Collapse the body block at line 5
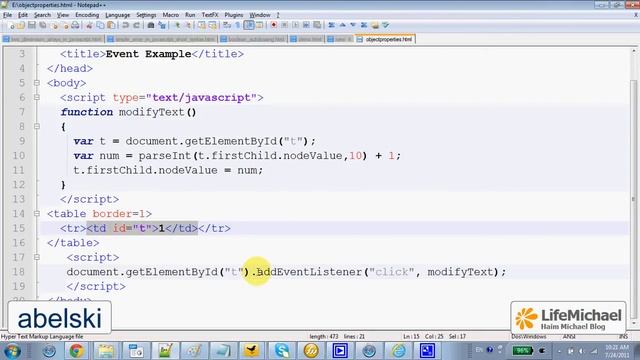 (x=37, y=83)
